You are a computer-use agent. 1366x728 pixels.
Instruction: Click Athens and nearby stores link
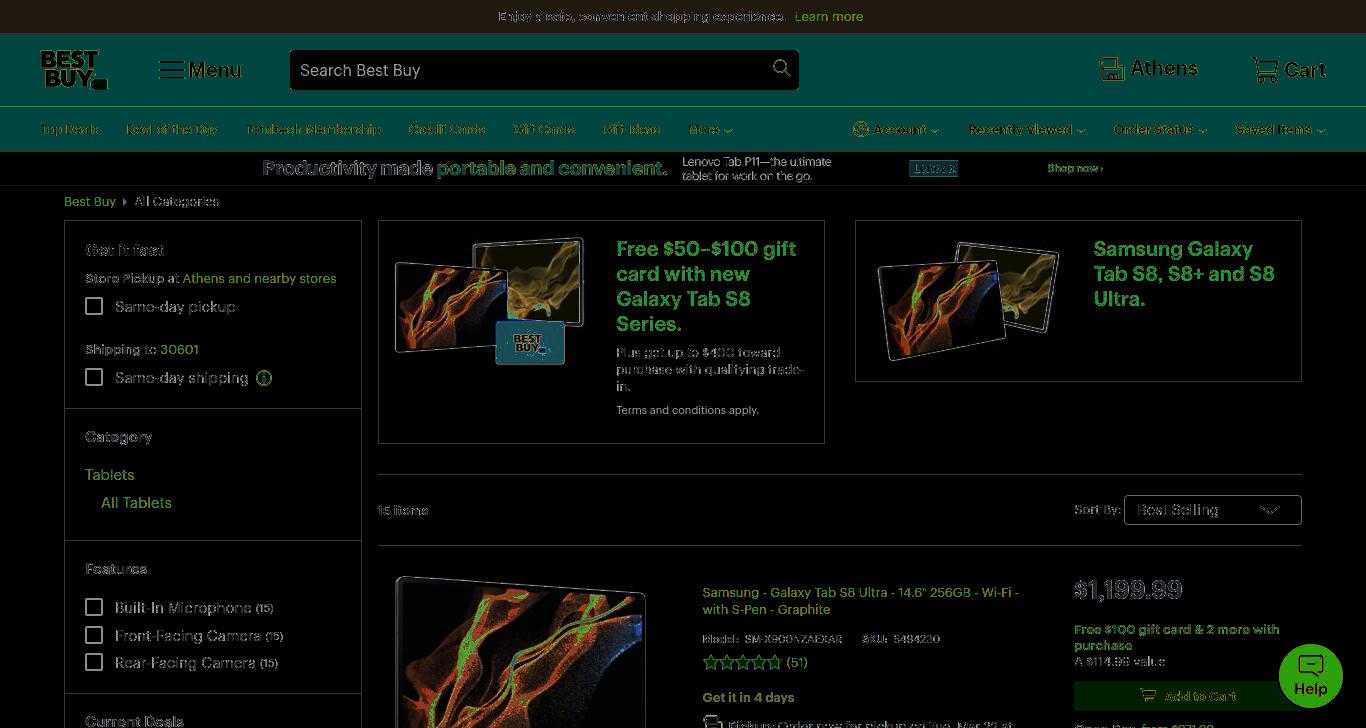point(259,278)
